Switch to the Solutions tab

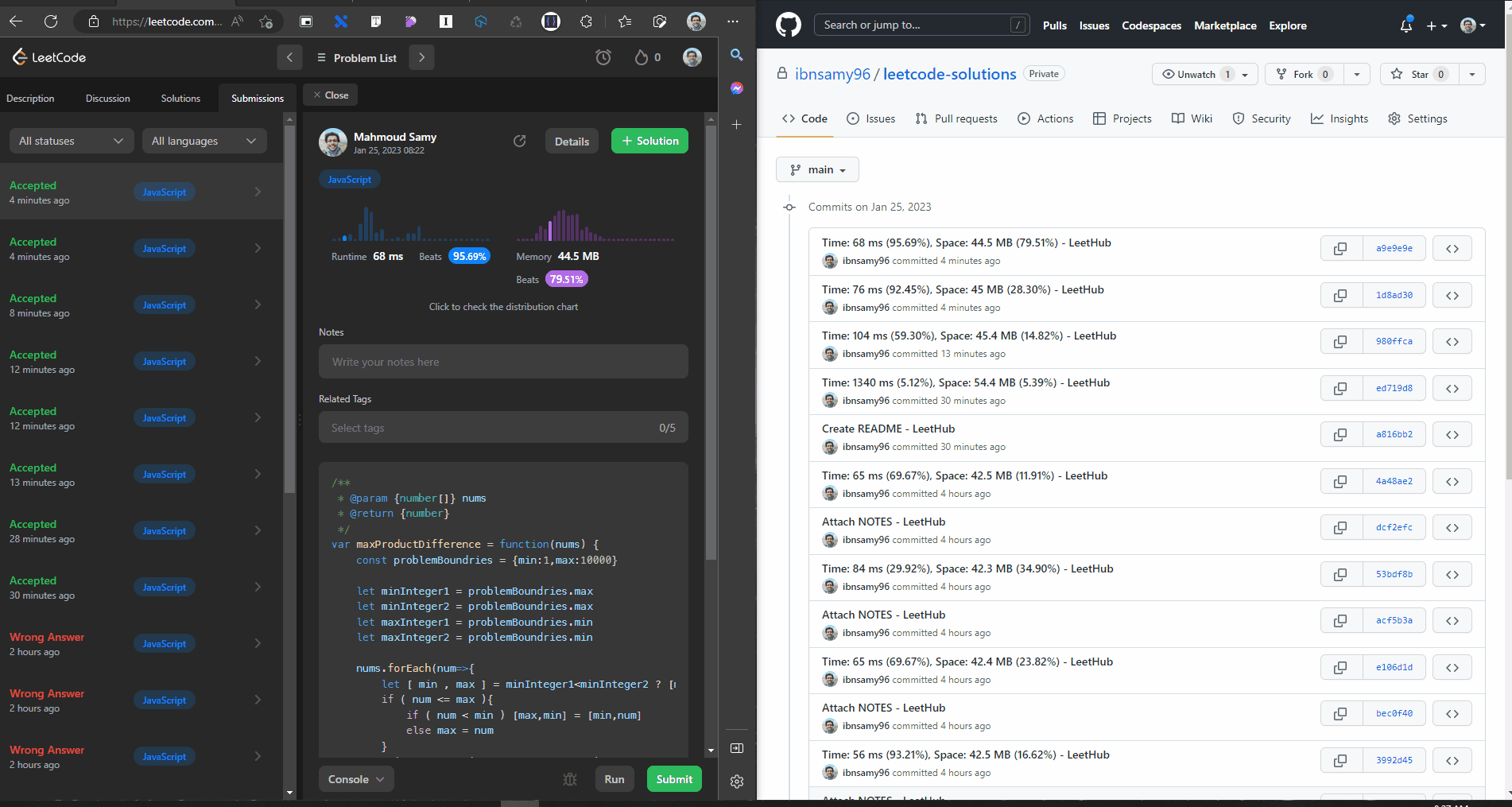pyautogui.click(x=180, y=99)
